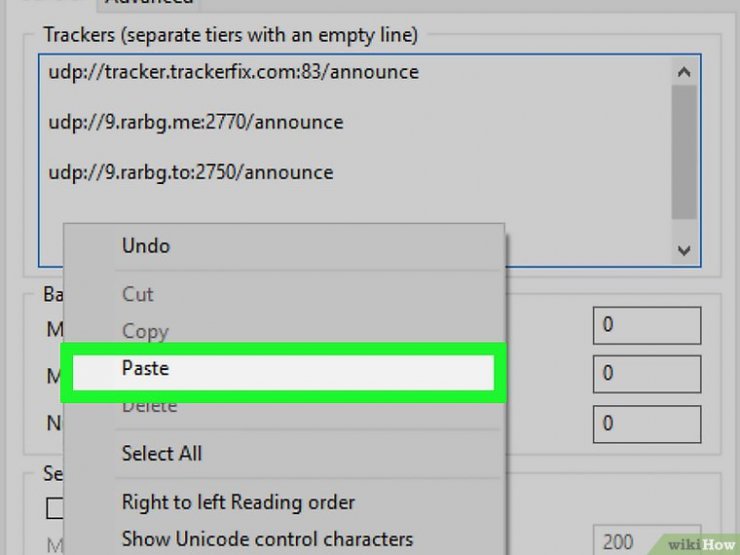The width and height of the screenshot is (740, 555).
Task: Click the first bandwidth field showing 0
Action: (647, 325)
